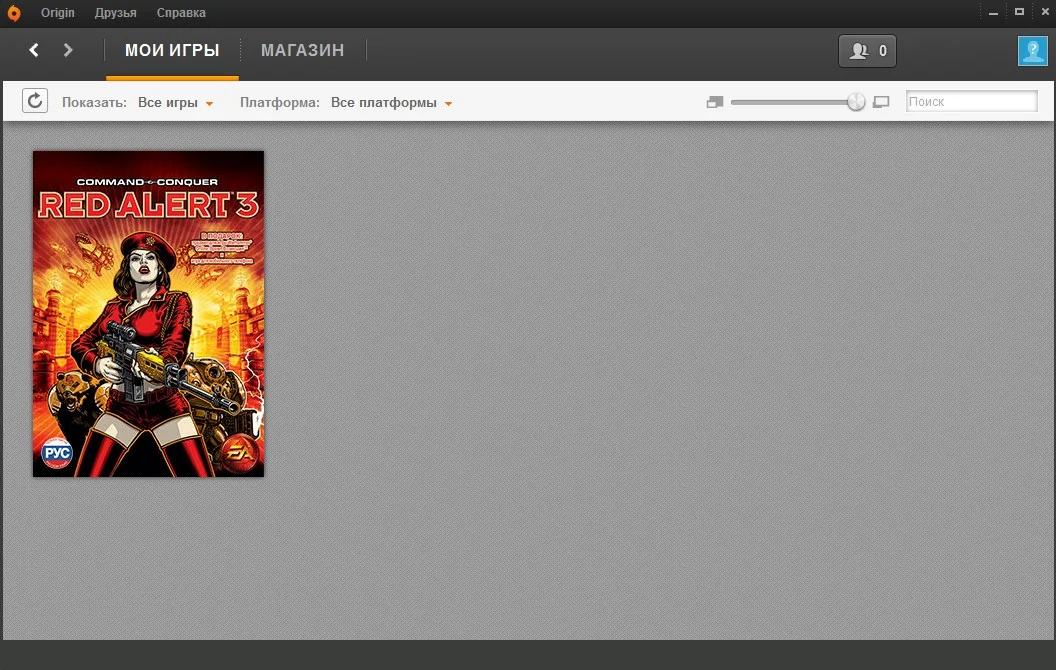Expand the Все платформы dropdown
This screenshot has width=1056, height=670.
pyautogui.click(x=391, y=102)
